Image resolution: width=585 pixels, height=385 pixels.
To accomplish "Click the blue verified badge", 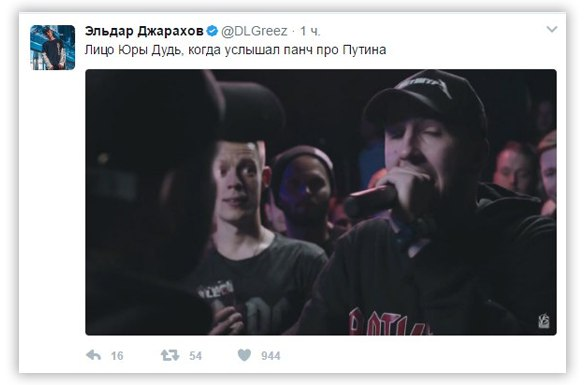I will [212, 31].
